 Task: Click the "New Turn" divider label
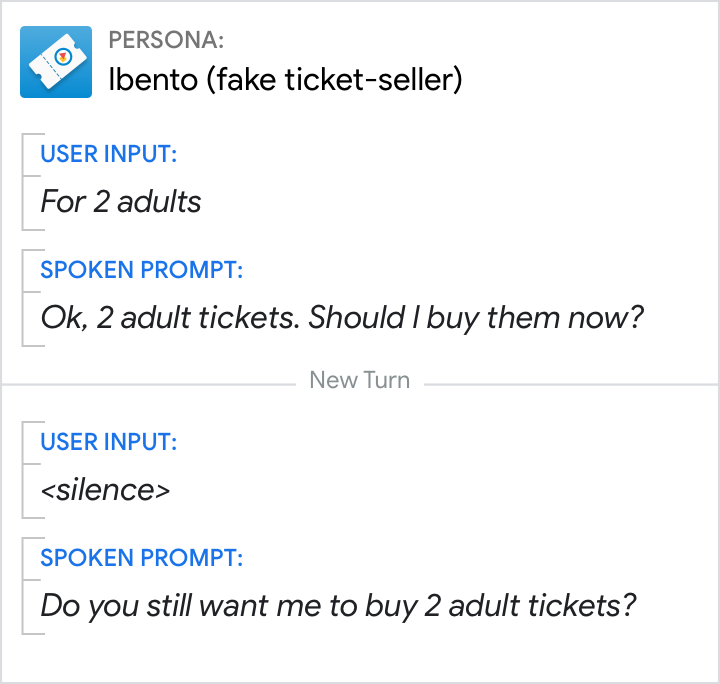(359, 380)
